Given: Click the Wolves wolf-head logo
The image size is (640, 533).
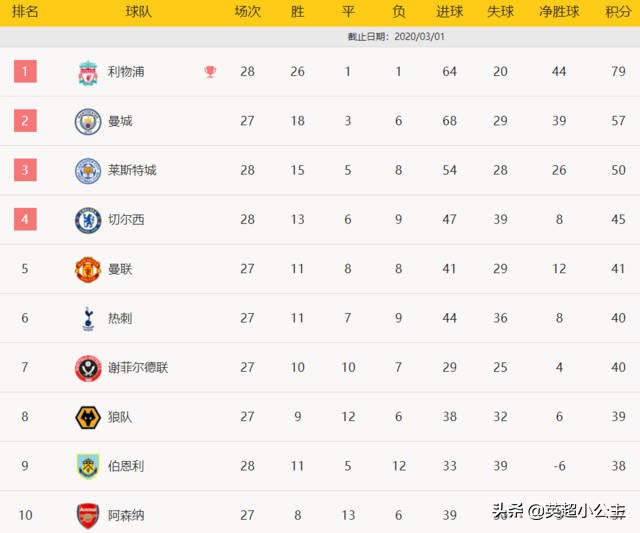Looking at the screenshot, I should [x=88, y=418].
